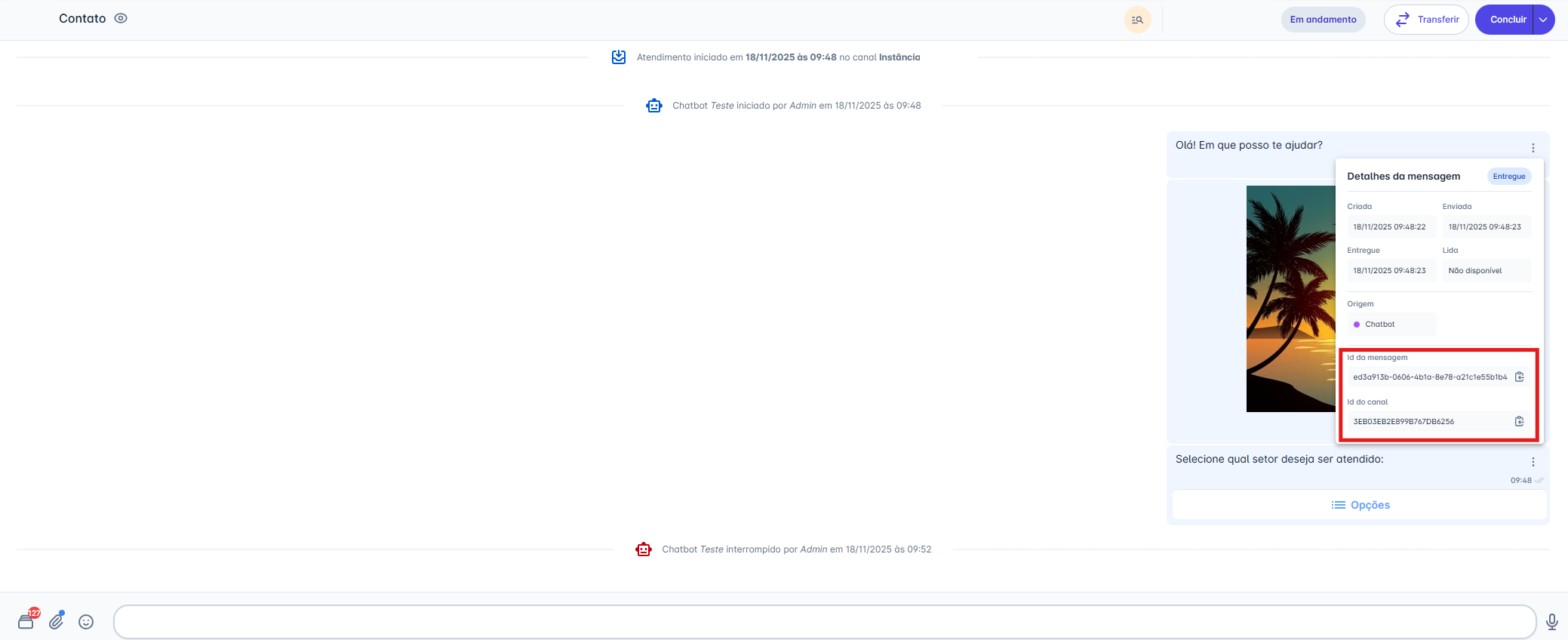Open the emoji picker
Image resolution: width=1568 pixels, height=640 pixels.
(x=87, y=622)
